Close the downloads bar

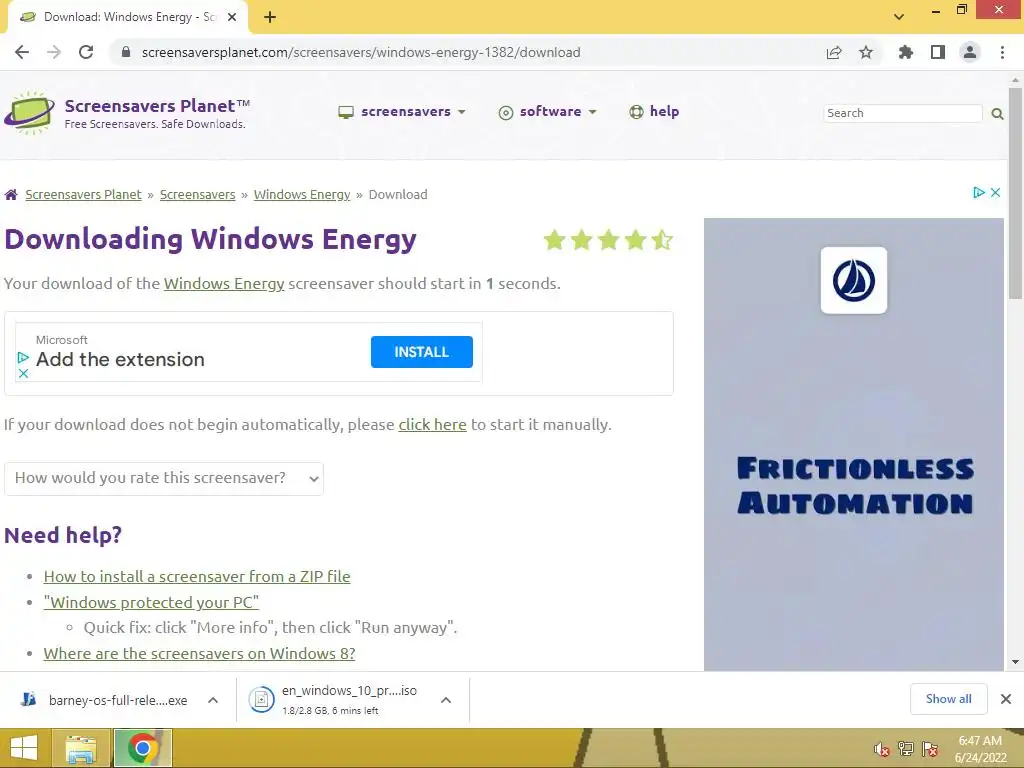coord(1006,699)
